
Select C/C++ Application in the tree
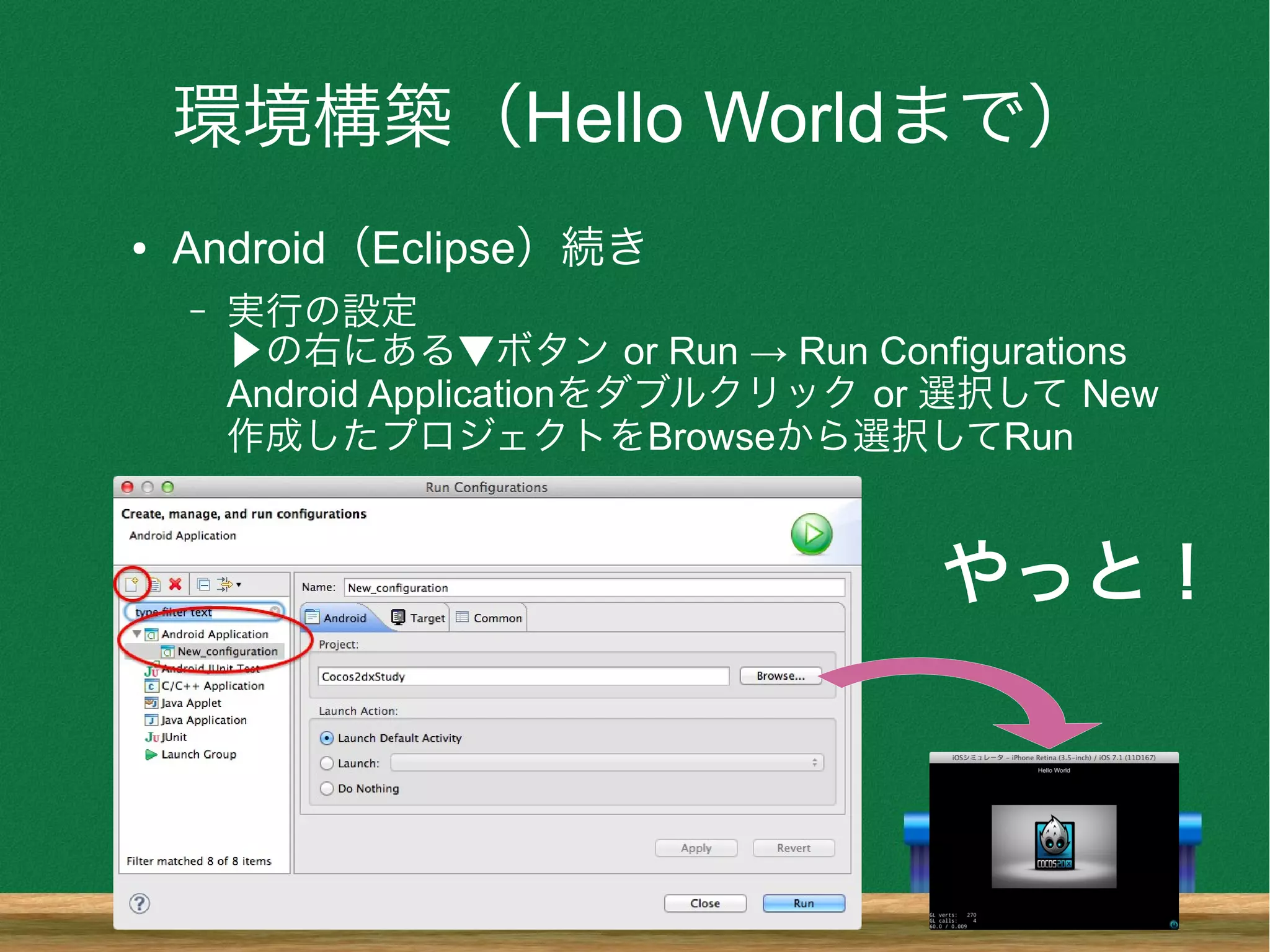click(213, 685)
